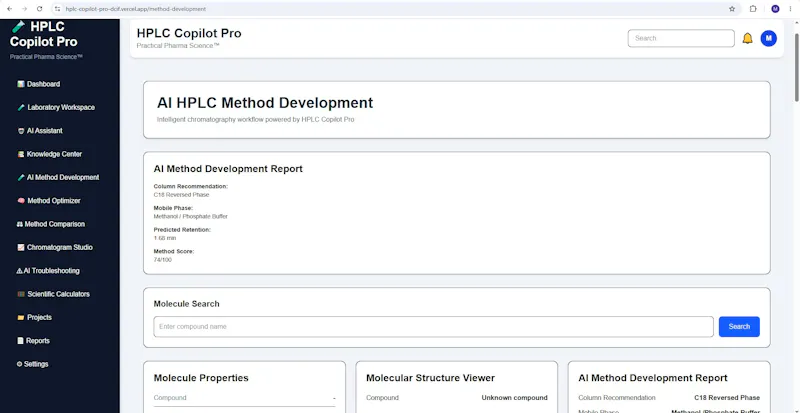Click the browser address bar URL
Viewport: 800px width, 413px height.
(x=136, y=9)
